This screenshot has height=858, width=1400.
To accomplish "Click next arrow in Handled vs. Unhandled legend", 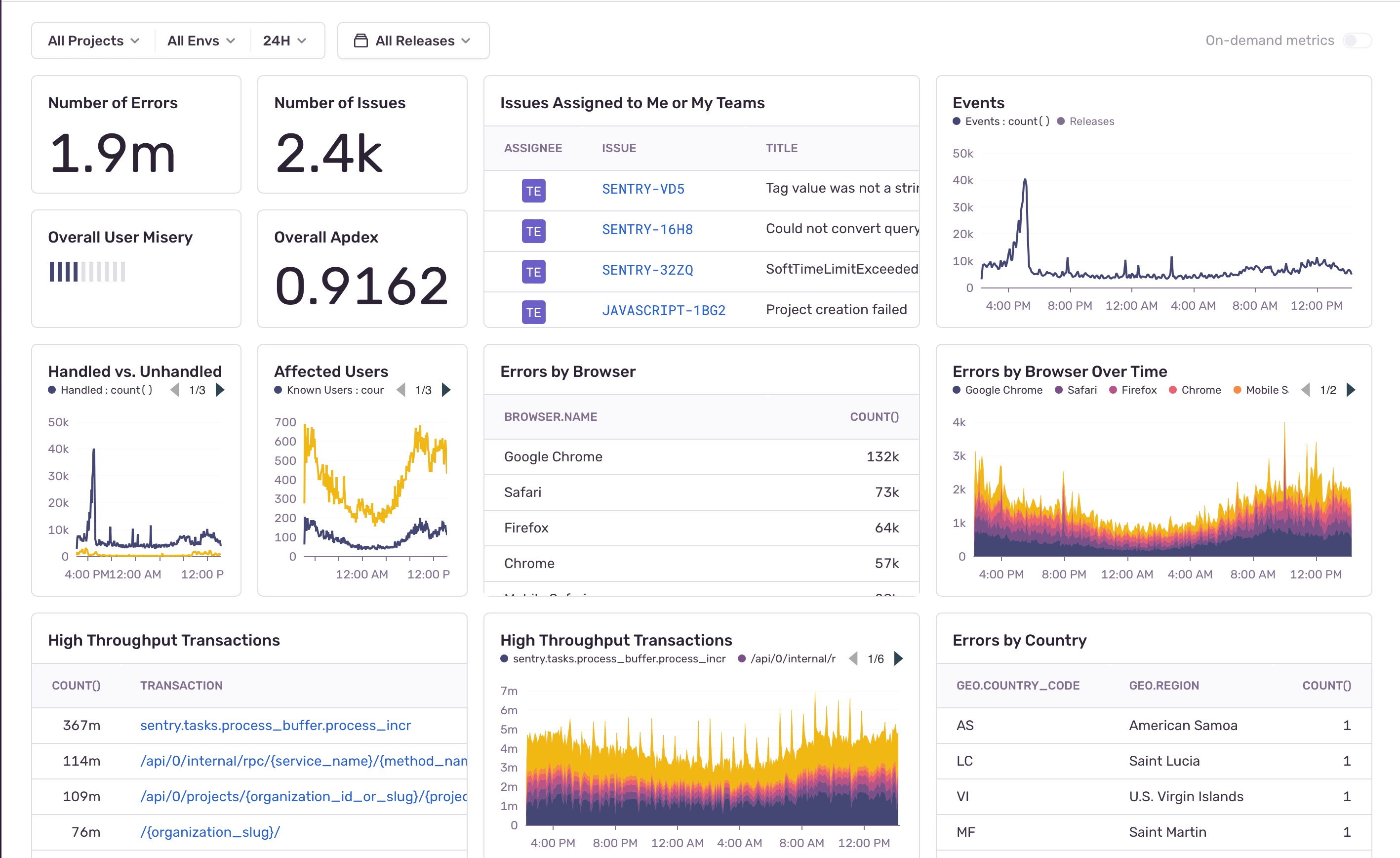I will point(220,390).
